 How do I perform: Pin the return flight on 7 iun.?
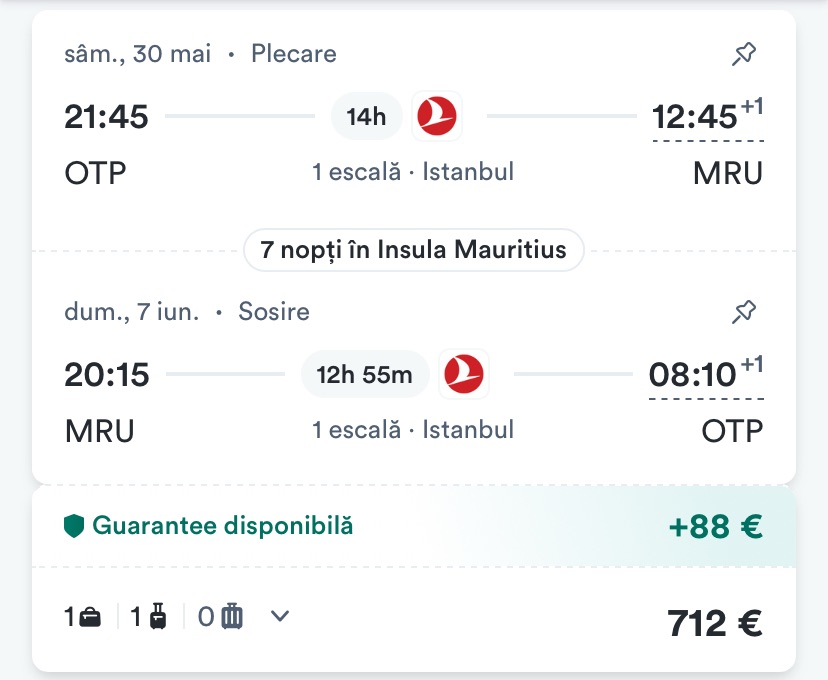(743, 312)
